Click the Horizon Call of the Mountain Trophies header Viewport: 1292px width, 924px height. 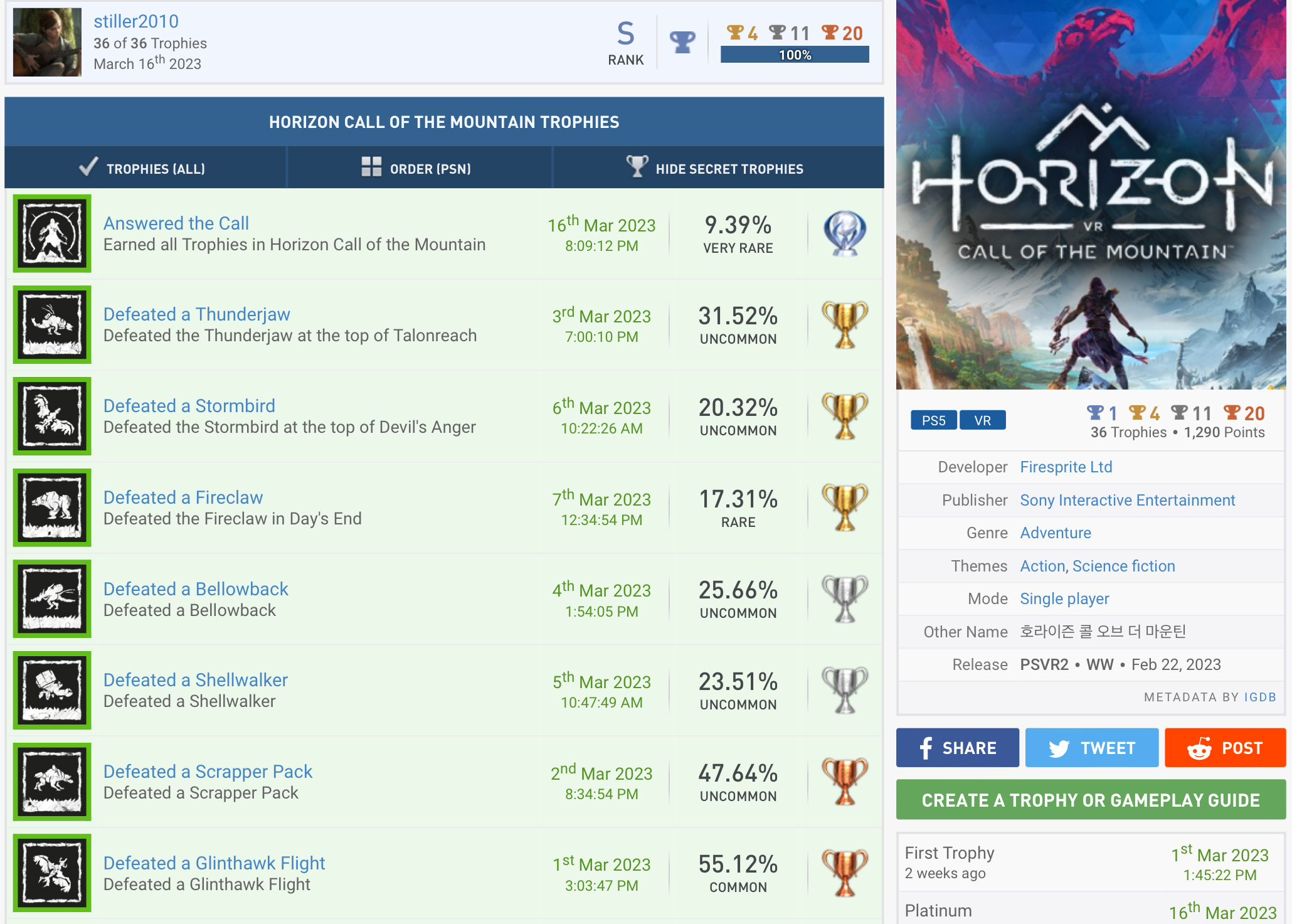coord(444,122)
